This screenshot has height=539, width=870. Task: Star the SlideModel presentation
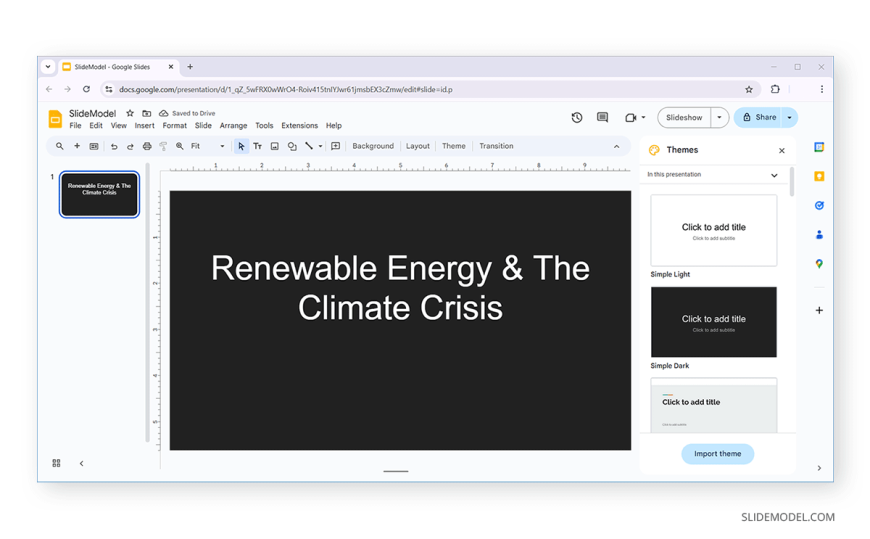(x=130, y=113)
